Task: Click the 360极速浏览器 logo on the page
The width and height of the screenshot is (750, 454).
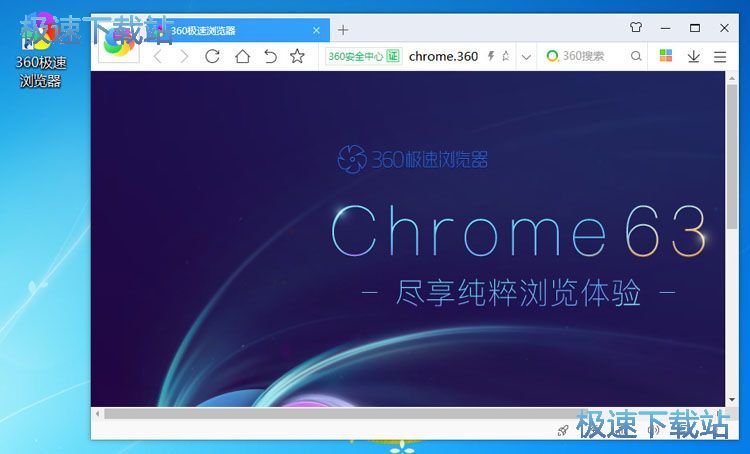Action: [x=413, y=159]
